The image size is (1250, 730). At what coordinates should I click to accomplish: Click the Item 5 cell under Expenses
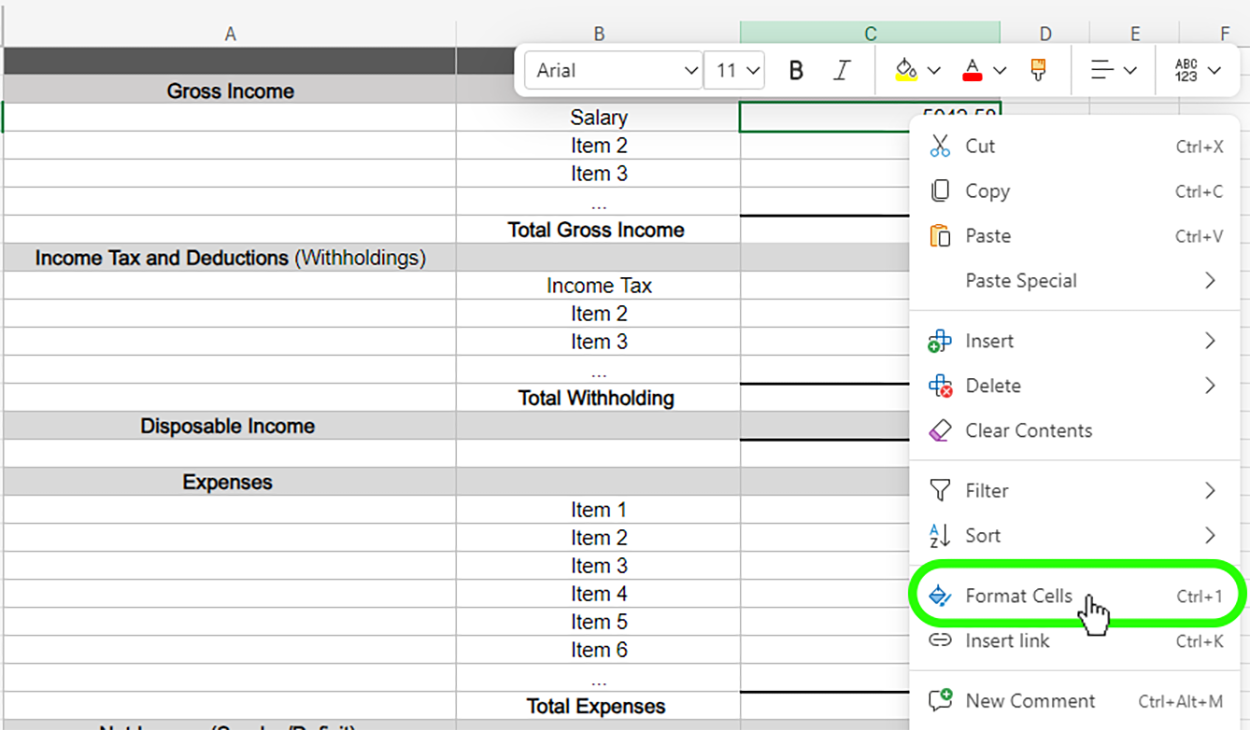pos(599,622)
